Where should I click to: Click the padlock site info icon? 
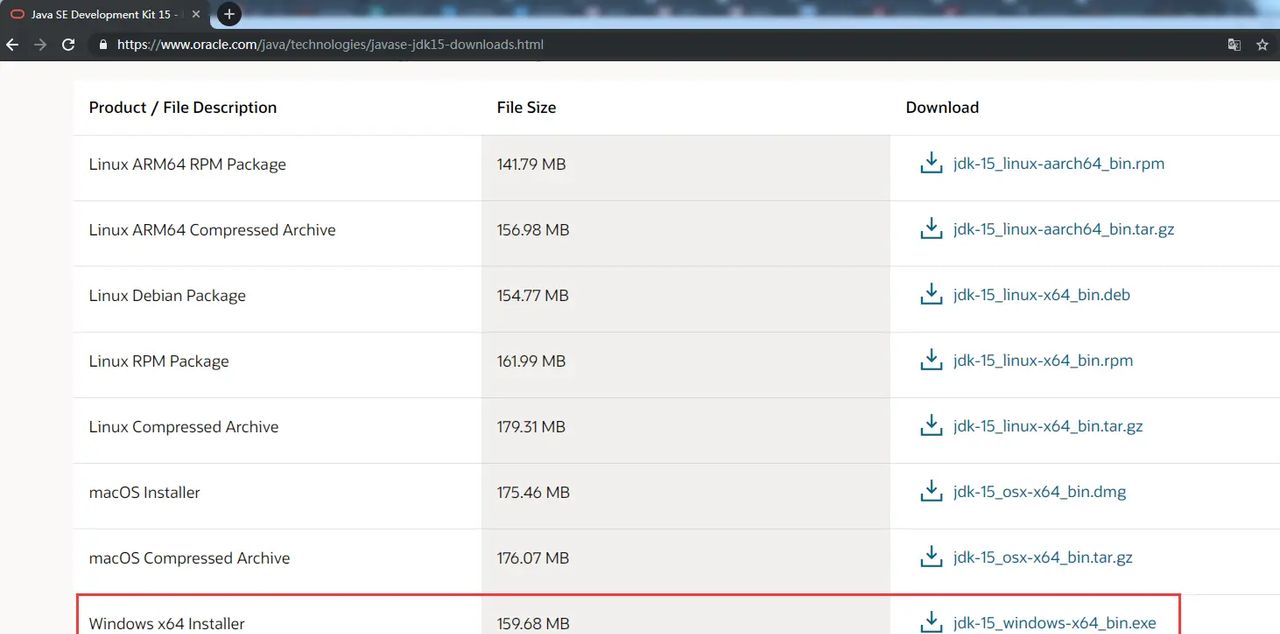click(102, 45)
